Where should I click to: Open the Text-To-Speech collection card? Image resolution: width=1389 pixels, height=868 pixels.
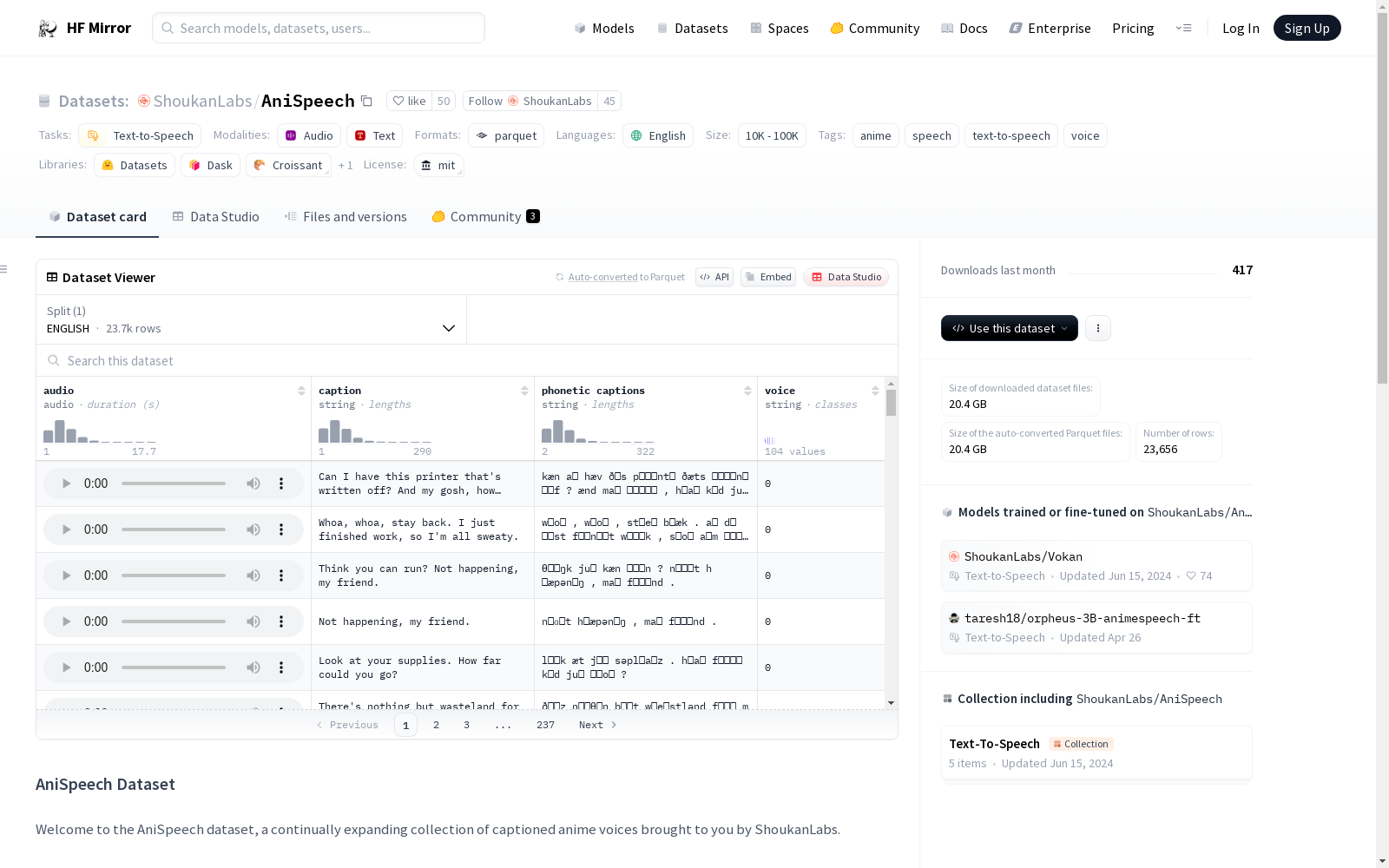[1096, 753]
